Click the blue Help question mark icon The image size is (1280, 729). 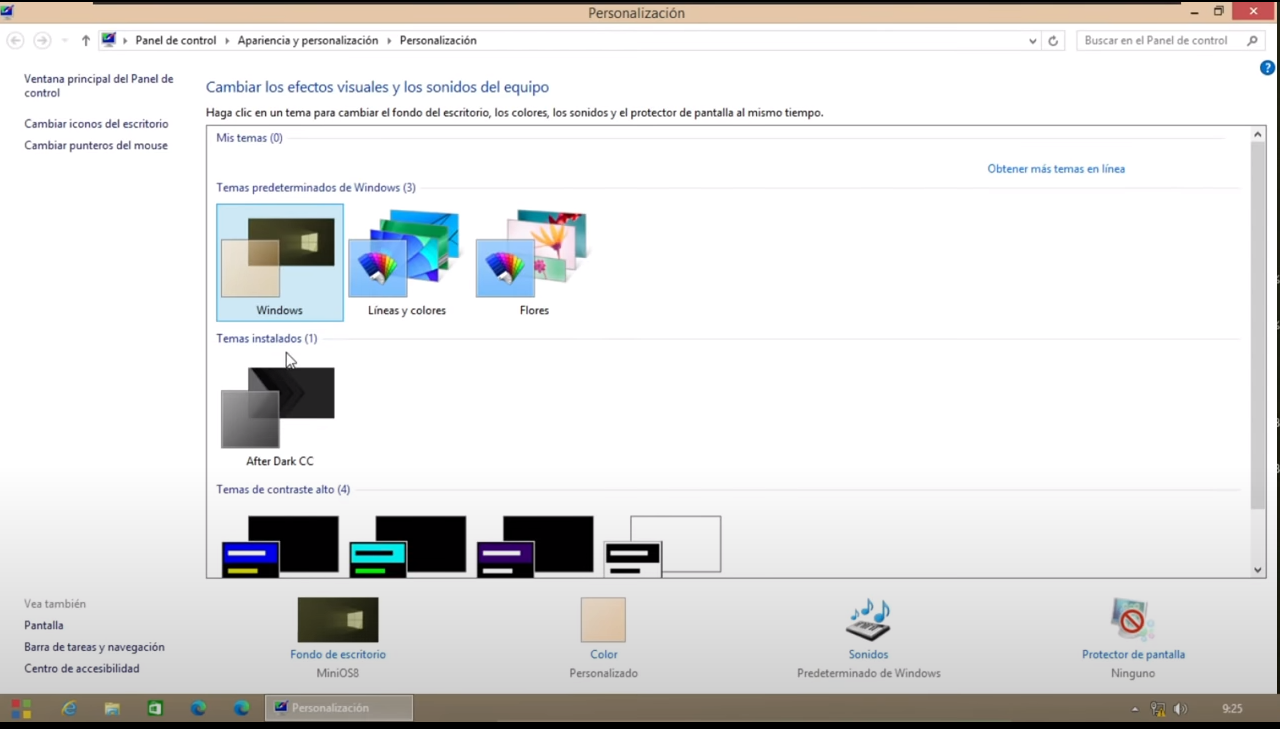click(1266, 67)
